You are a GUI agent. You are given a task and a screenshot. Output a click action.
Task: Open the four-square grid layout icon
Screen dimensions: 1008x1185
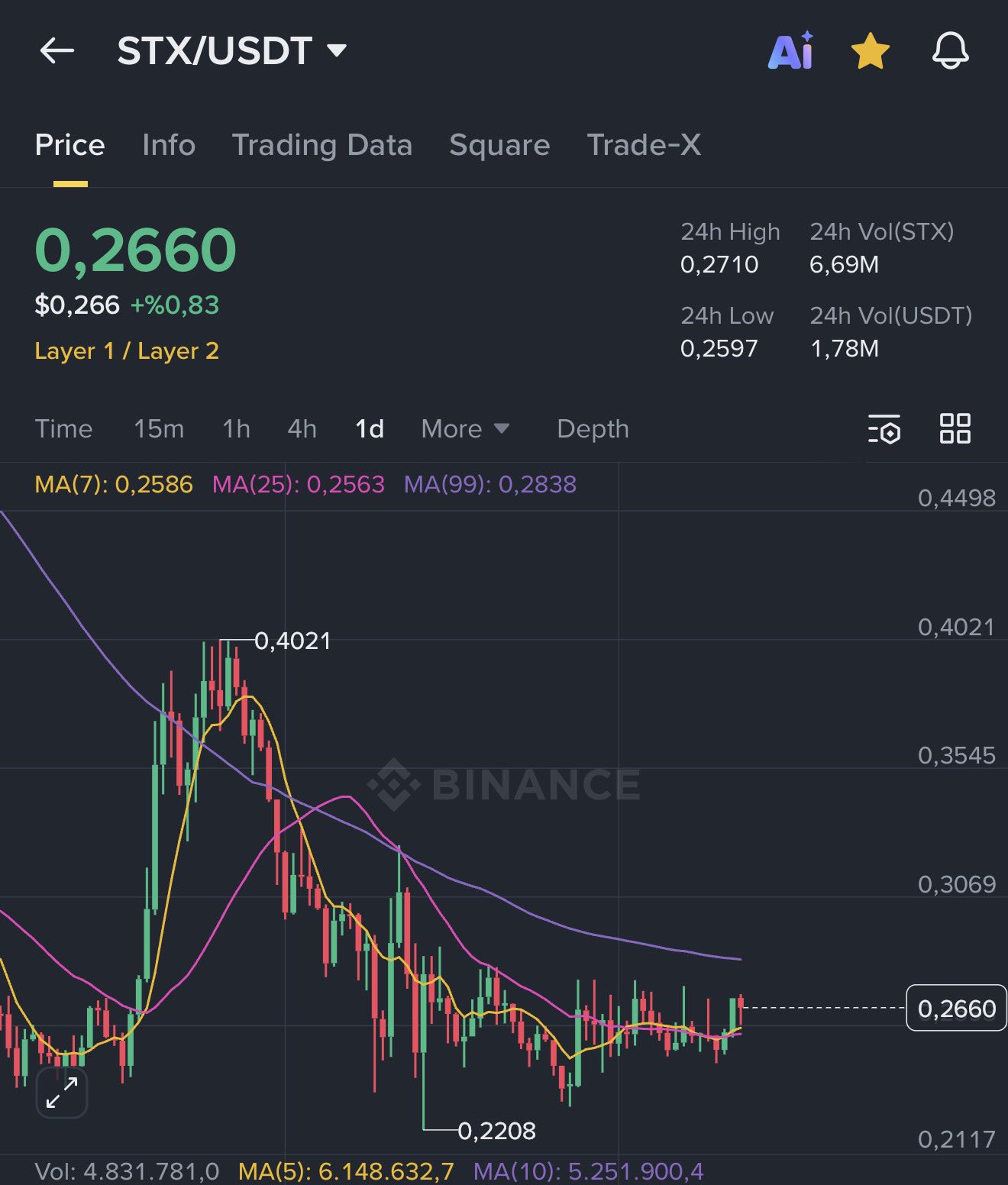[955, 428]
